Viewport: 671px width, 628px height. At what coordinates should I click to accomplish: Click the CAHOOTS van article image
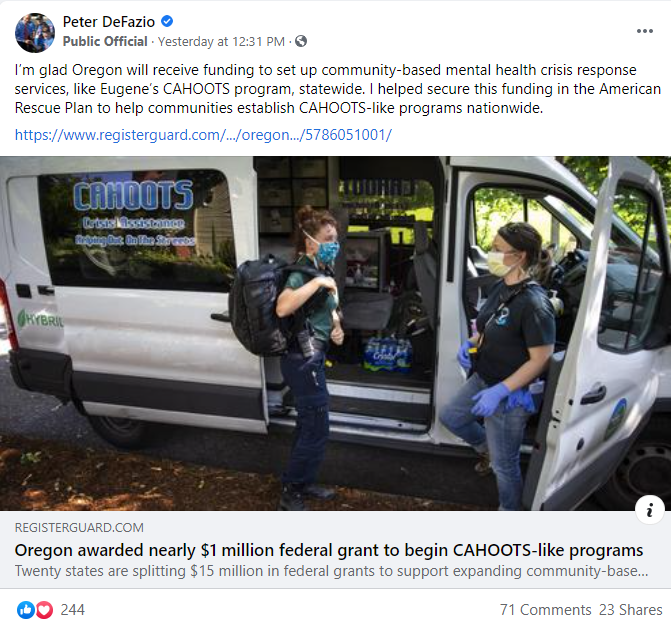pyautogui.click(x=336, y=333)
